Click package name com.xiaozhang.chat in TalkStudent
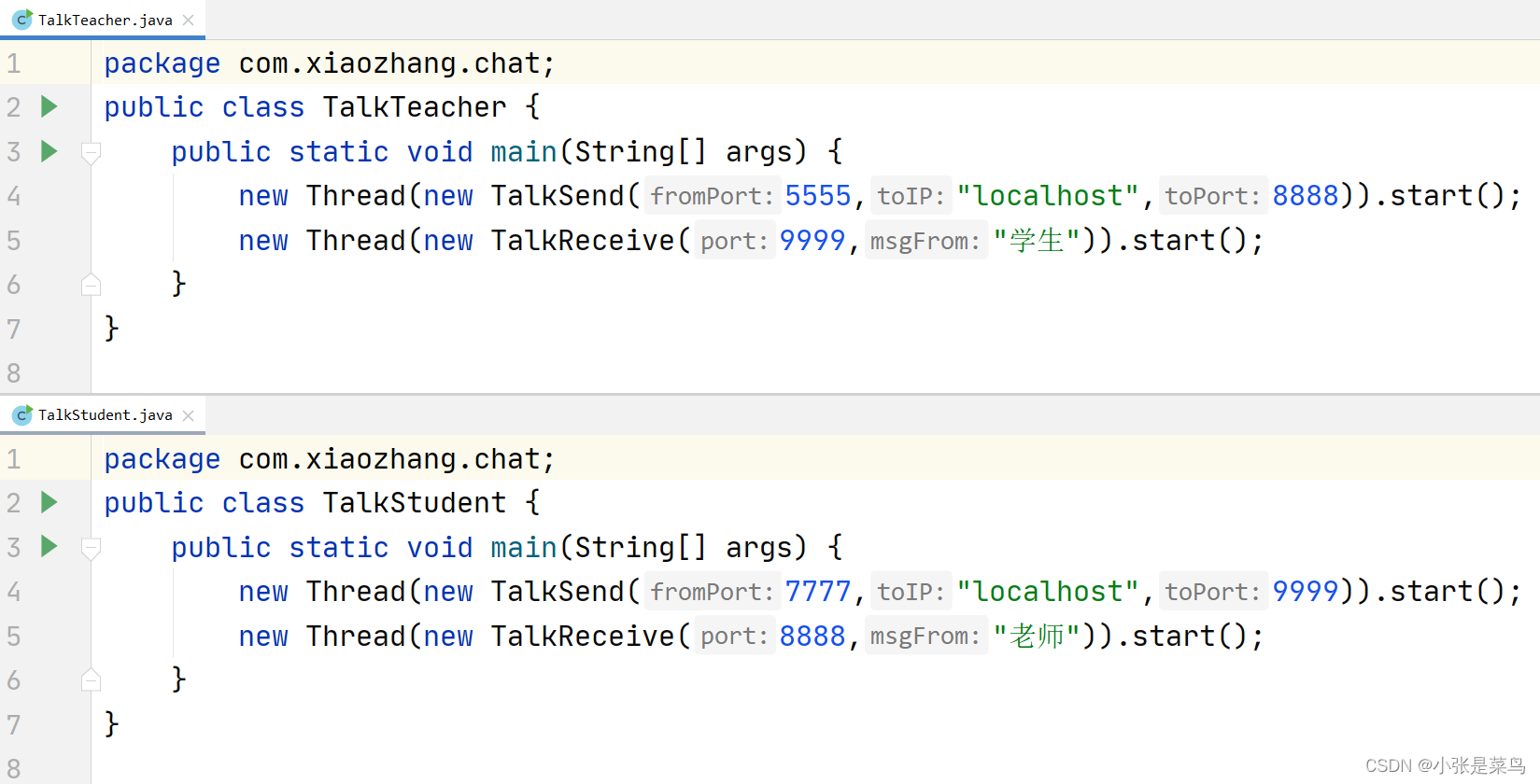The width and height of the screenshot is (1540, 784). [x=389, y=458]
